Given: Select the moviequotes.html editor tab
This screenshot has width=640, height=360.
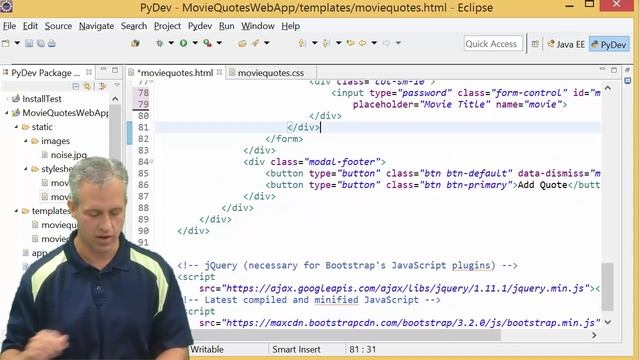Looking at the screenshot, I should [175, 73].
